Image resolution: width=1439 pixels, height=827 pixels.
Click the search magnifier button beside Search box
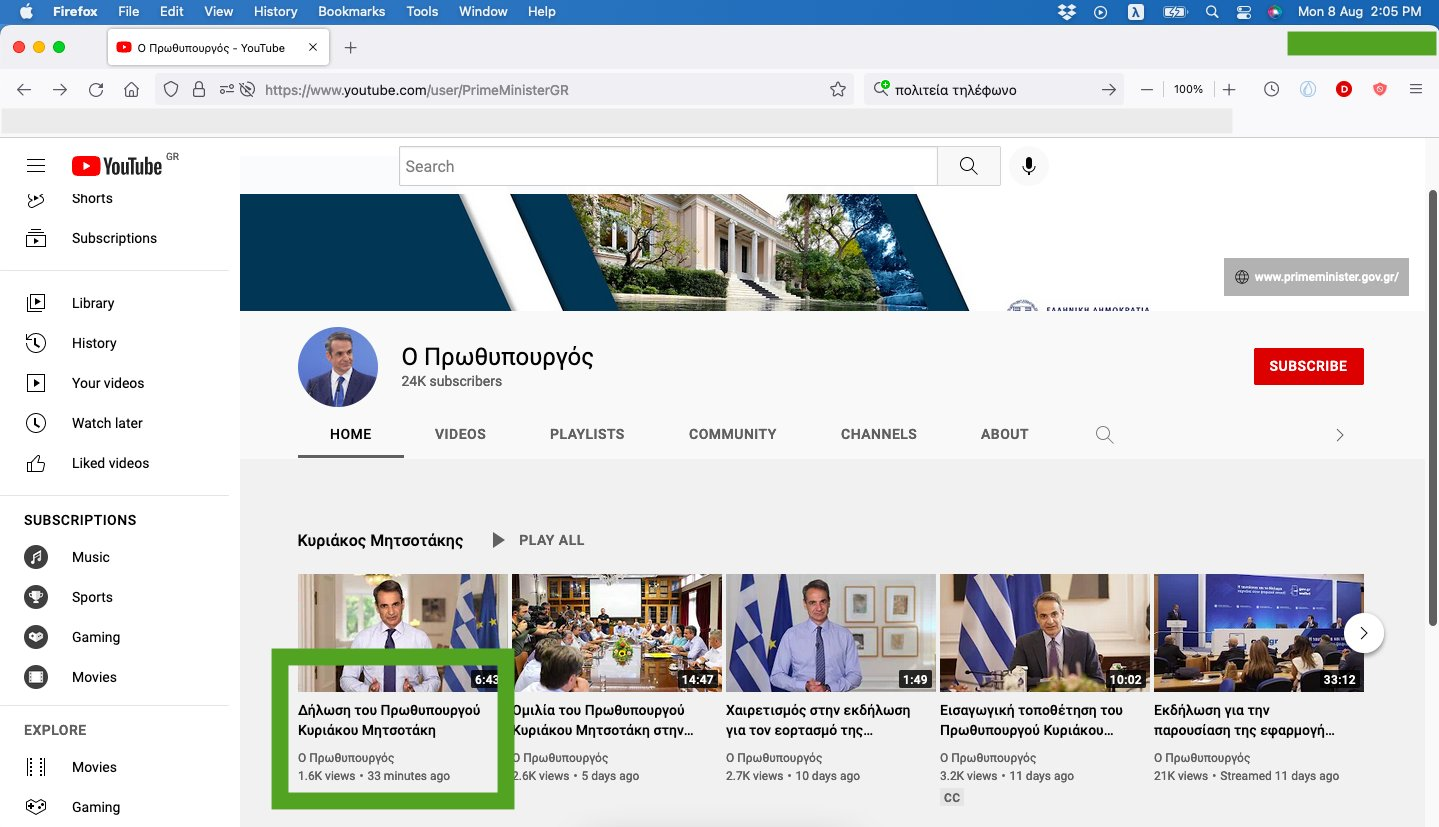pyautogui.click(x=968, y=166)
